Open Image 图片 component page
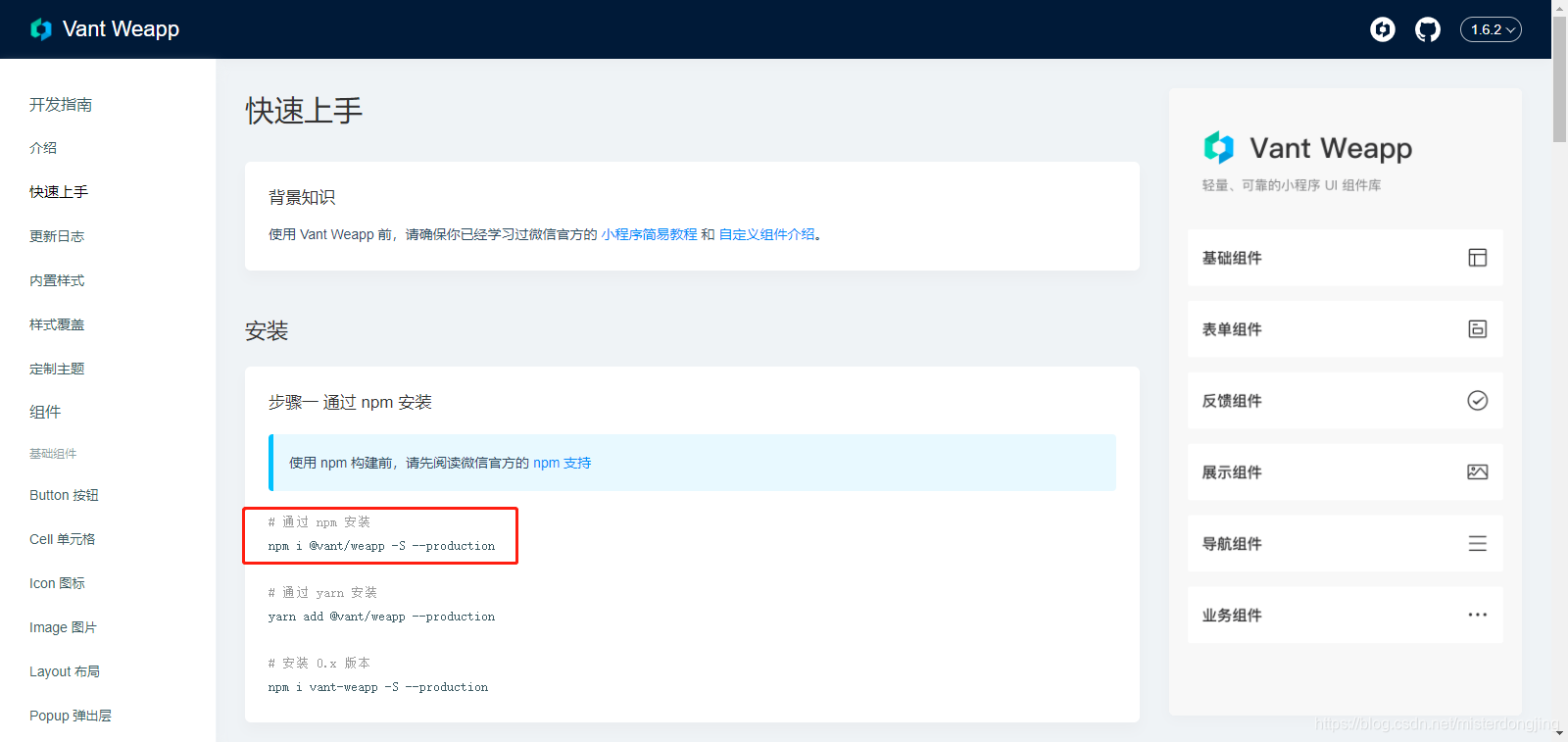Viewport: 1568px width, 742px height. coord(63,627)
